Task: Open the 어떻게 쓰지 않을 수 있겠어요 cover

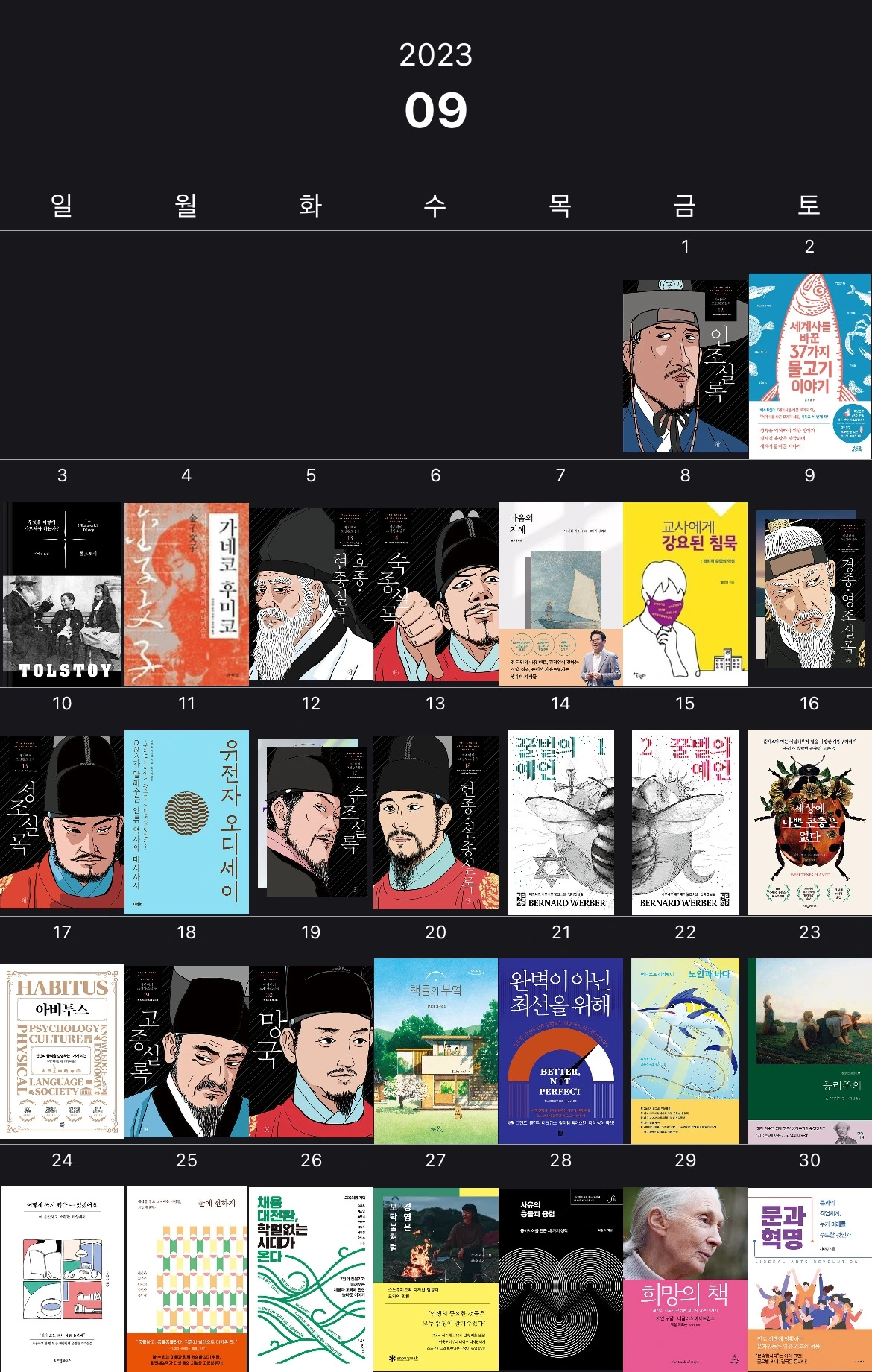Action: pos(62,1280)
